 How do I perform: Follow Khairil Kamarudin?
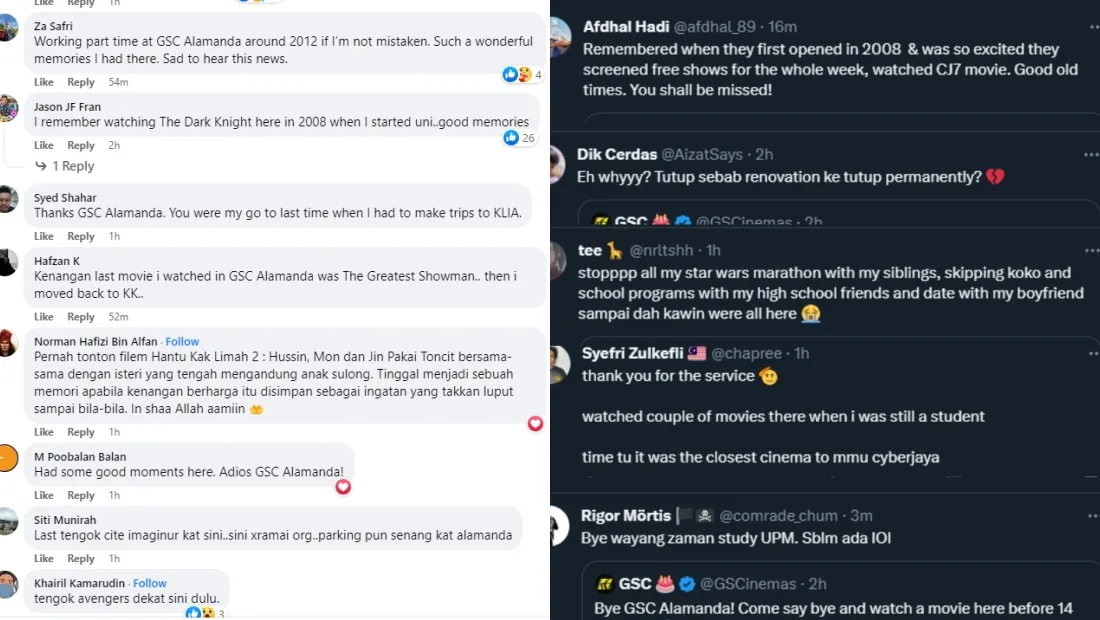click(150, 583)
